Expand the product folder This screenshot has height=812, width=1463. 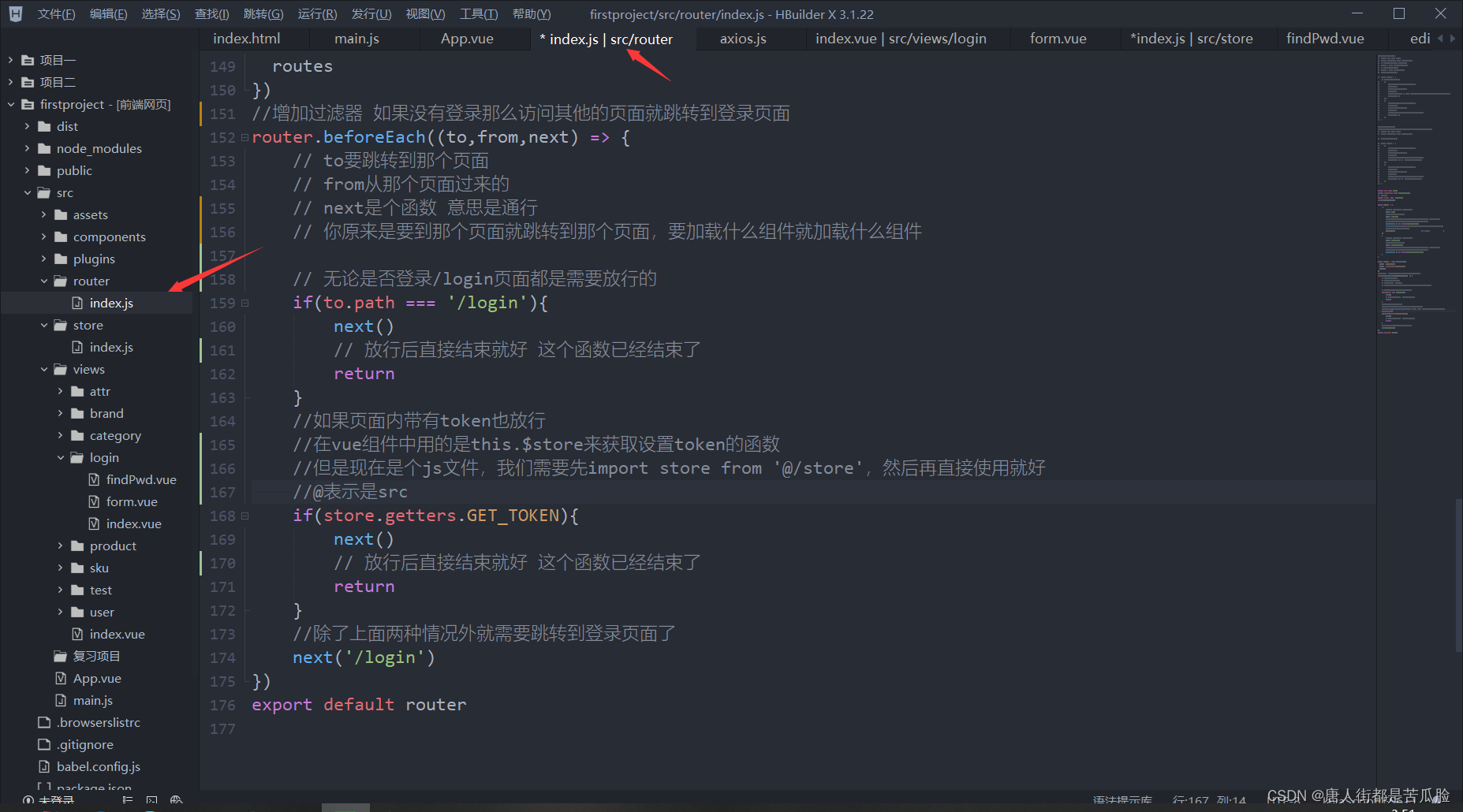(x=60, y=546)
